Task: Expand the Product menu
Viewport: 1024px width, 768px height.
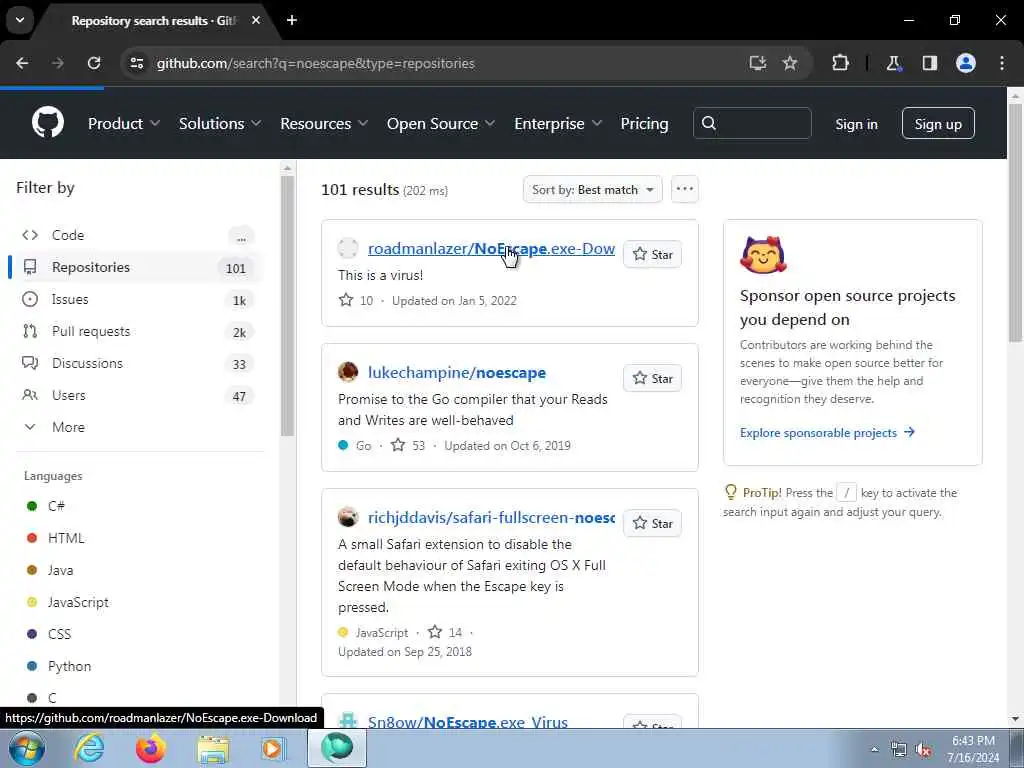Action: [x=124, y=123]
